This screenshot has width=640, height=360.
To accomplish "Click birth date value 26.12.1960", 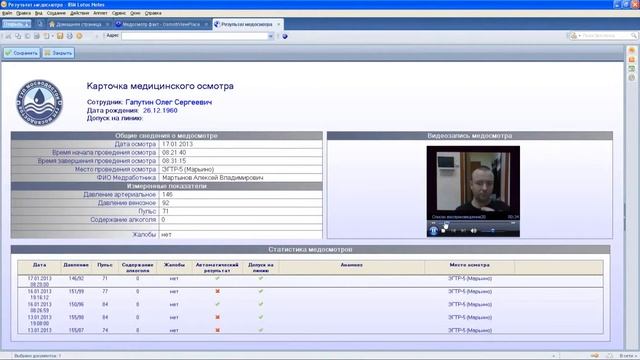I will coord(160,111).
